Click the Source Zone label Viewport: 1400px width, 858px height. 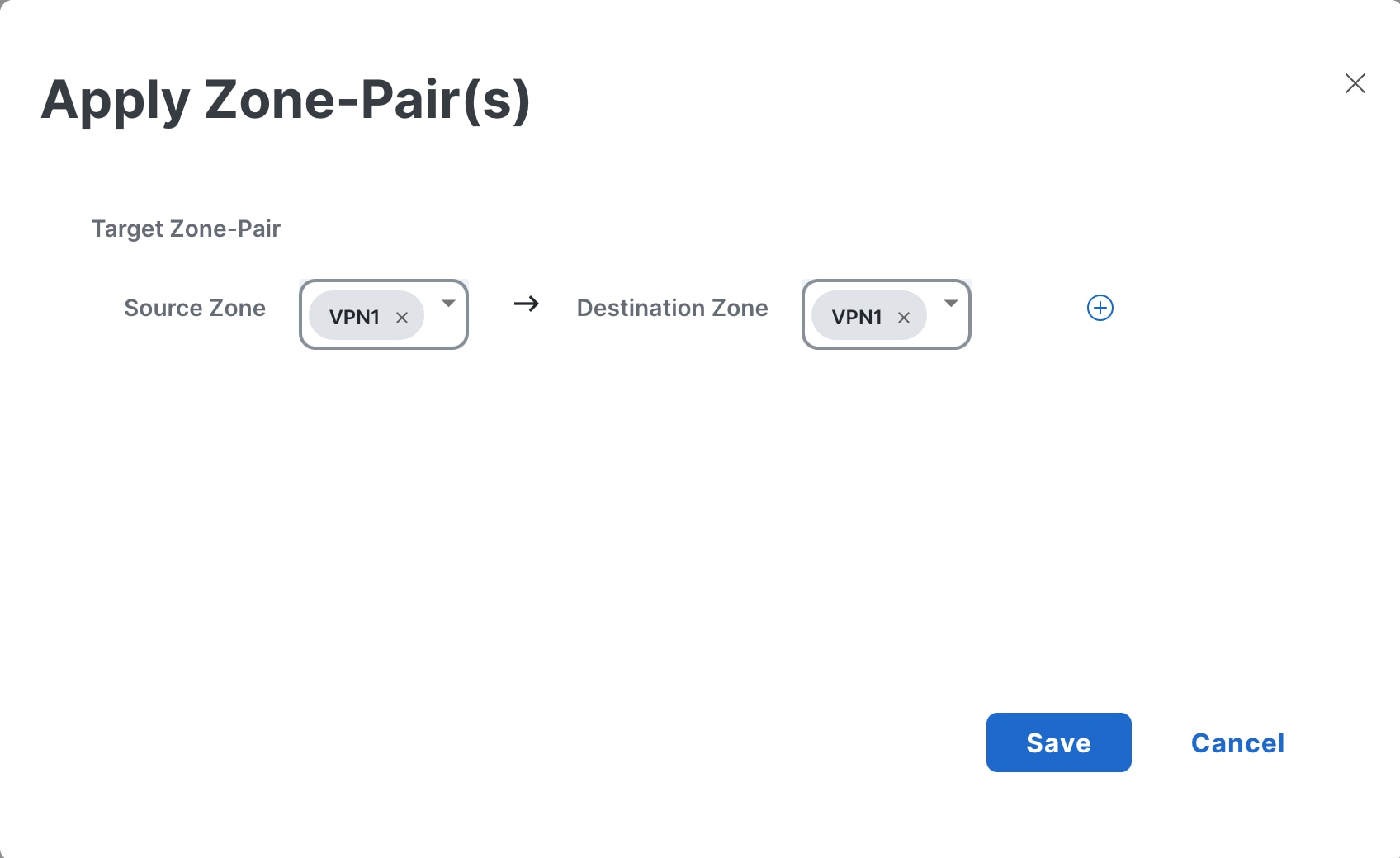pos(195,308)
